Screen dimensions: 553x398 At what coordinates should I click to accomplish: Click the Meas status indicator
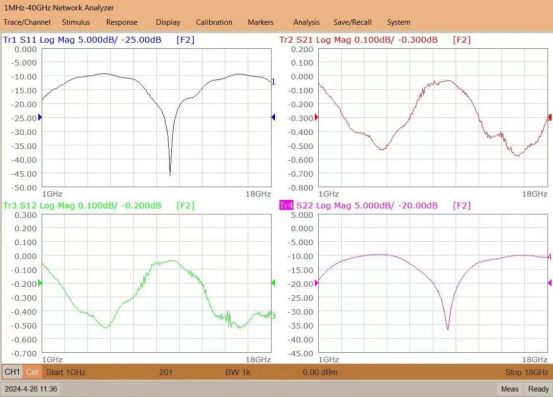[x=510, y=389]
